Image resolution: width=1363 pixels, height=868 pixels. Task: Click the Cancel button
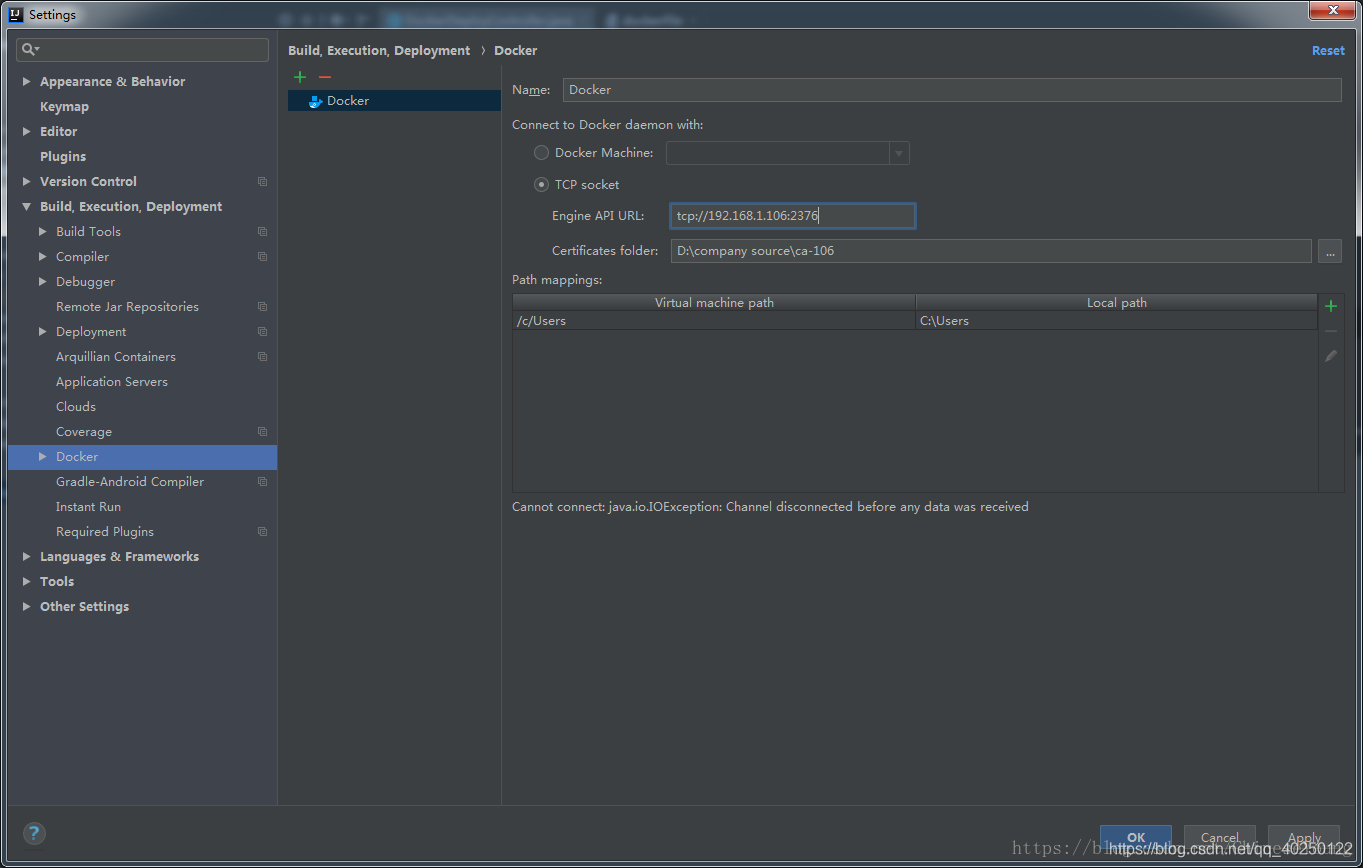pyautogui.click(x=1220, y=838)
